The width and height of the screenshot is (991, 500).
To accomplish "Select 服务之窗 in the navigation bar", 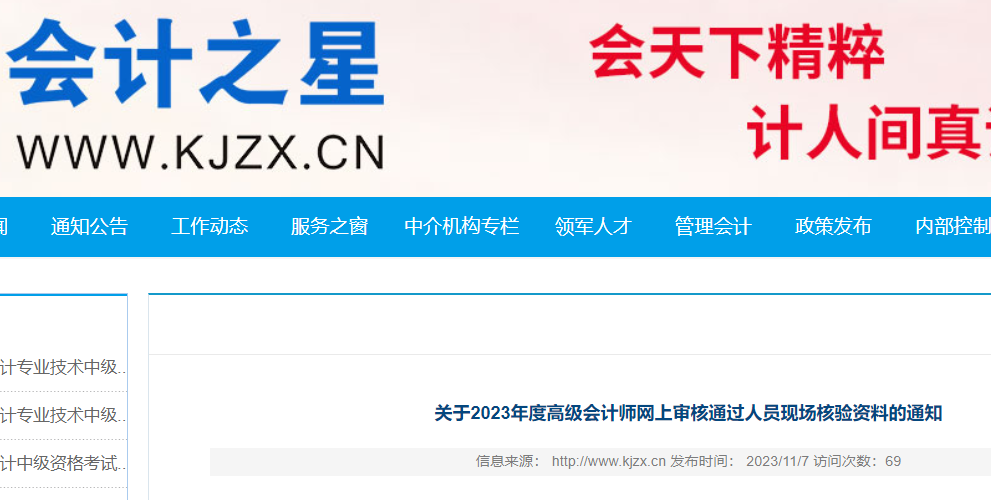I will coord(329,226).
